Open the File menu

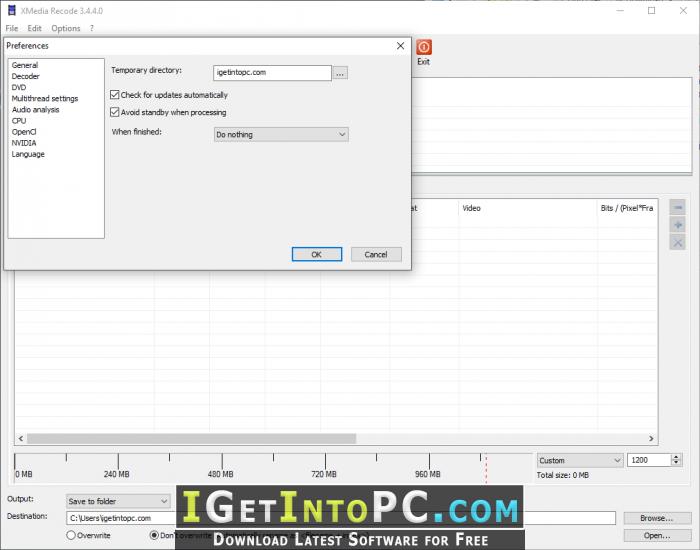12,28
